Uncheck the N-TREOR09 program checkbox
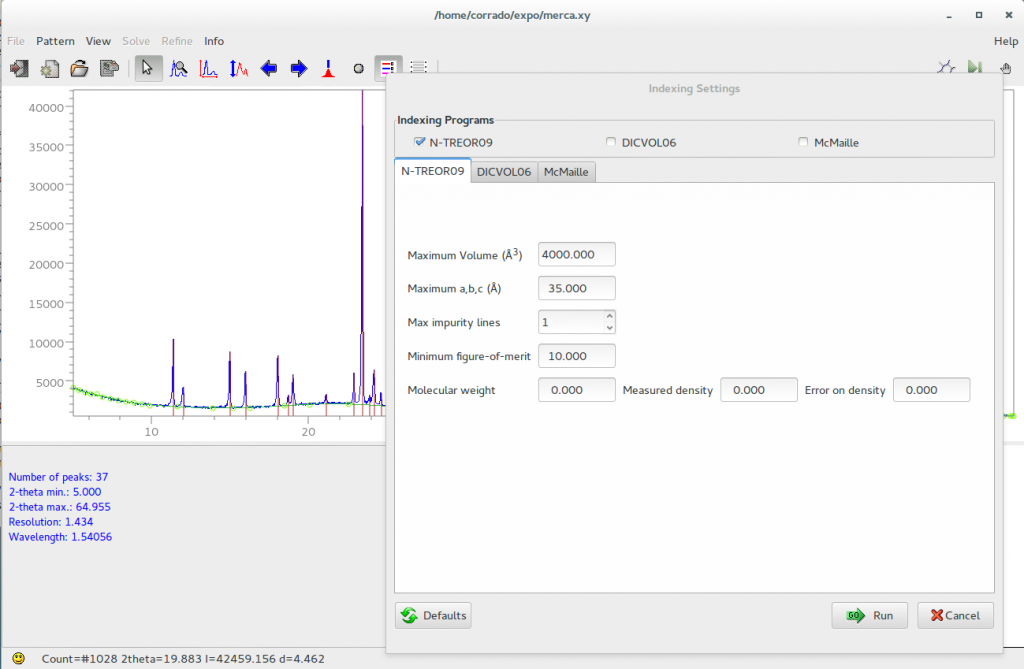This screenshot has height=669, width=1024. [x=419, y=142]
